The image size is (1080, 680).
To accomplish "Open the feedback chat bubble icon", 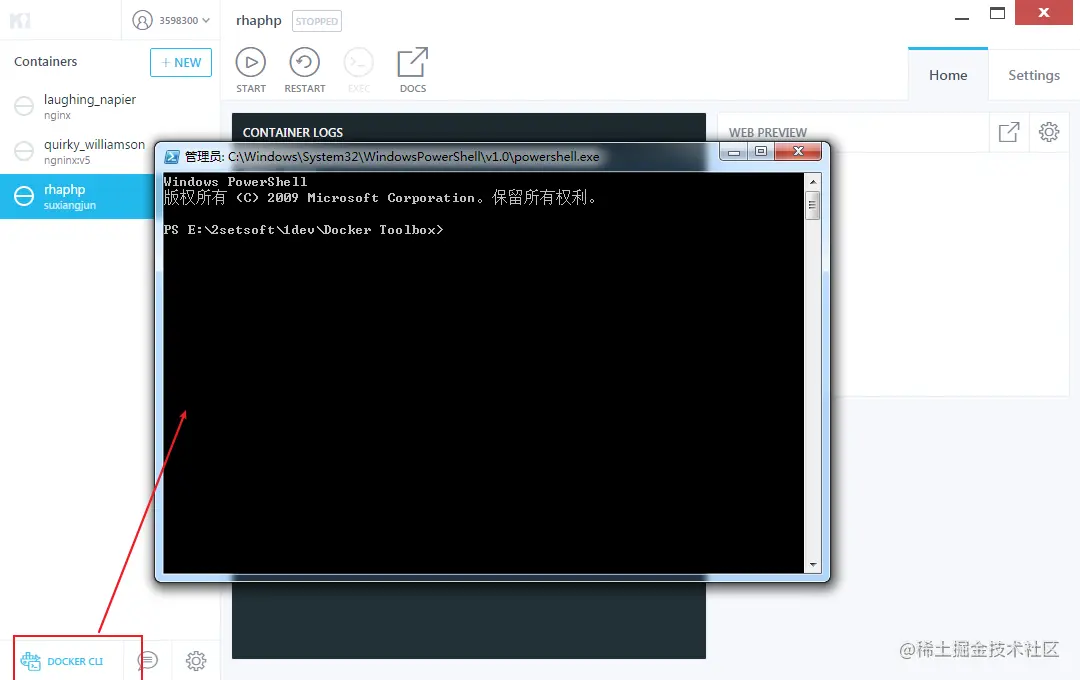I will point(147,661).
